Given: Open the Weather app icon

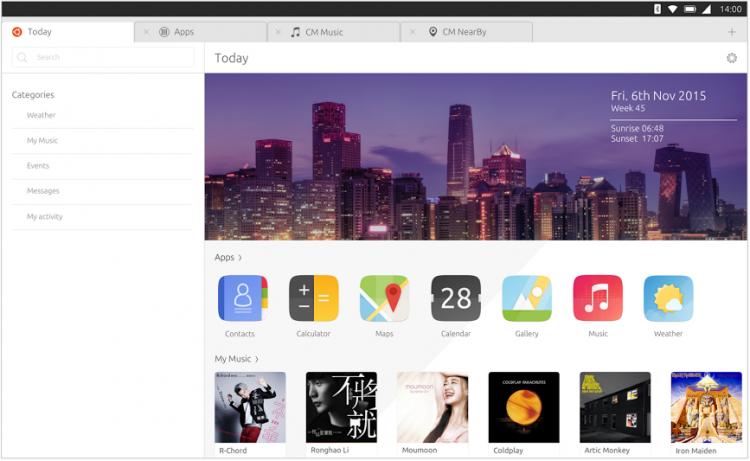Looking at the screenshot, I should pyautogui.click(x=668, y=298).
